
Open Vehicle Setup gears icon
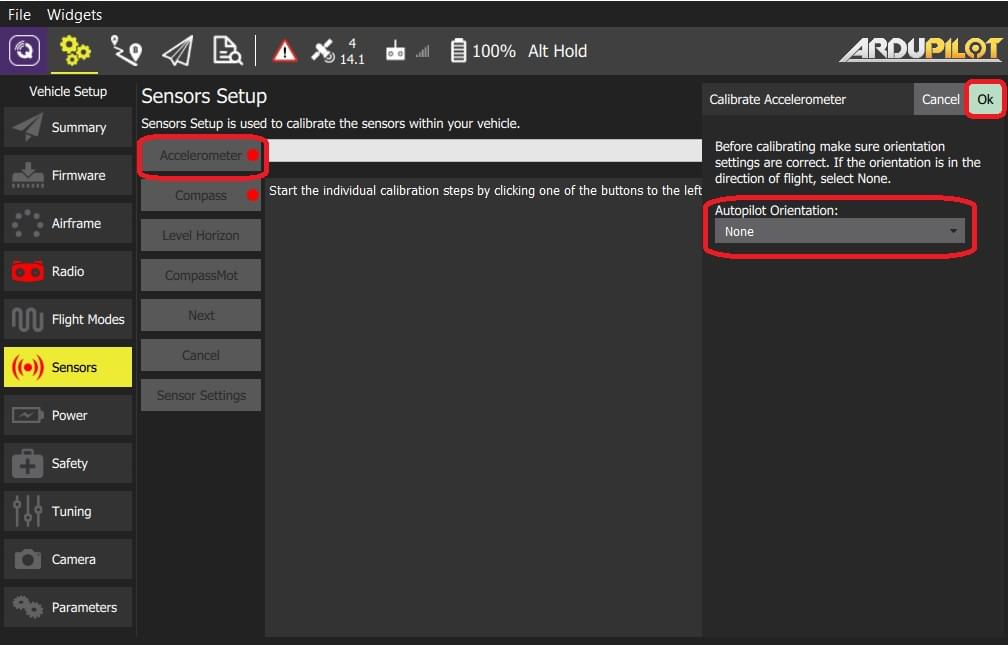pyautogui.click(x=75, y=51)
